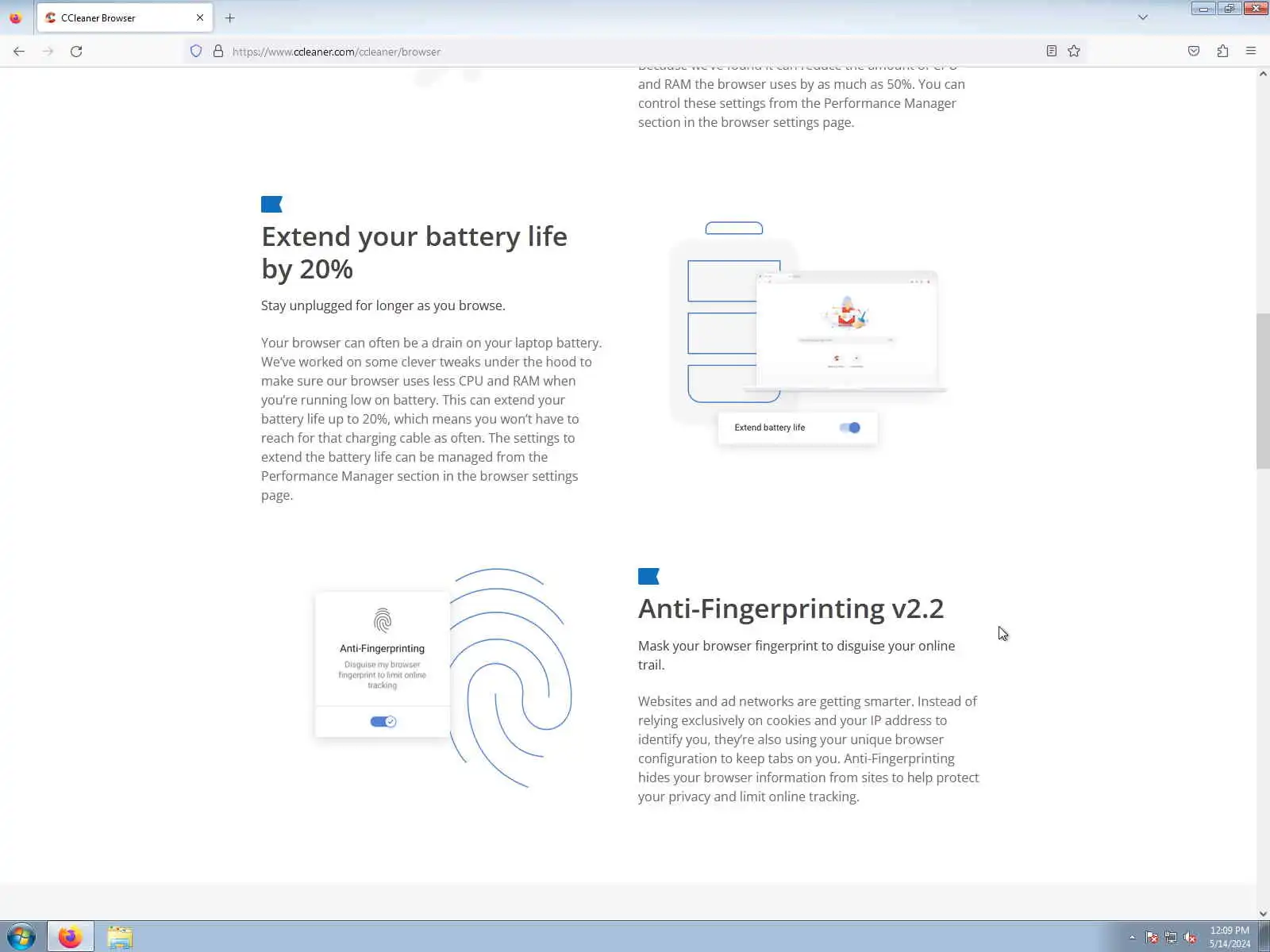The image size is (1270, 952).
Task: Click the blue flag above Extend battery heading
Action: [271, 205]
